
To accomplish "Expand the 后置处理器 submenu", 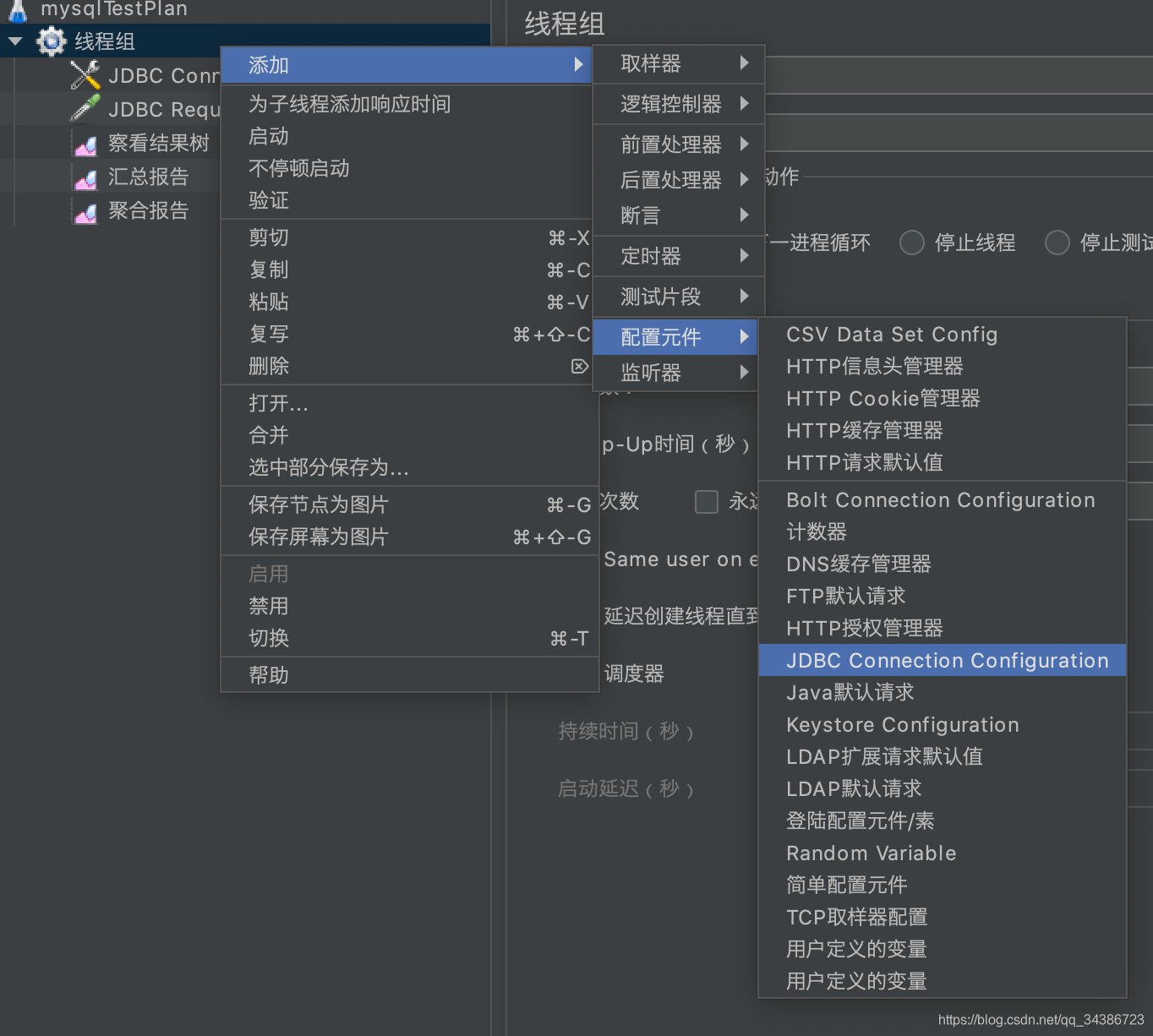I will click(679, 180).
